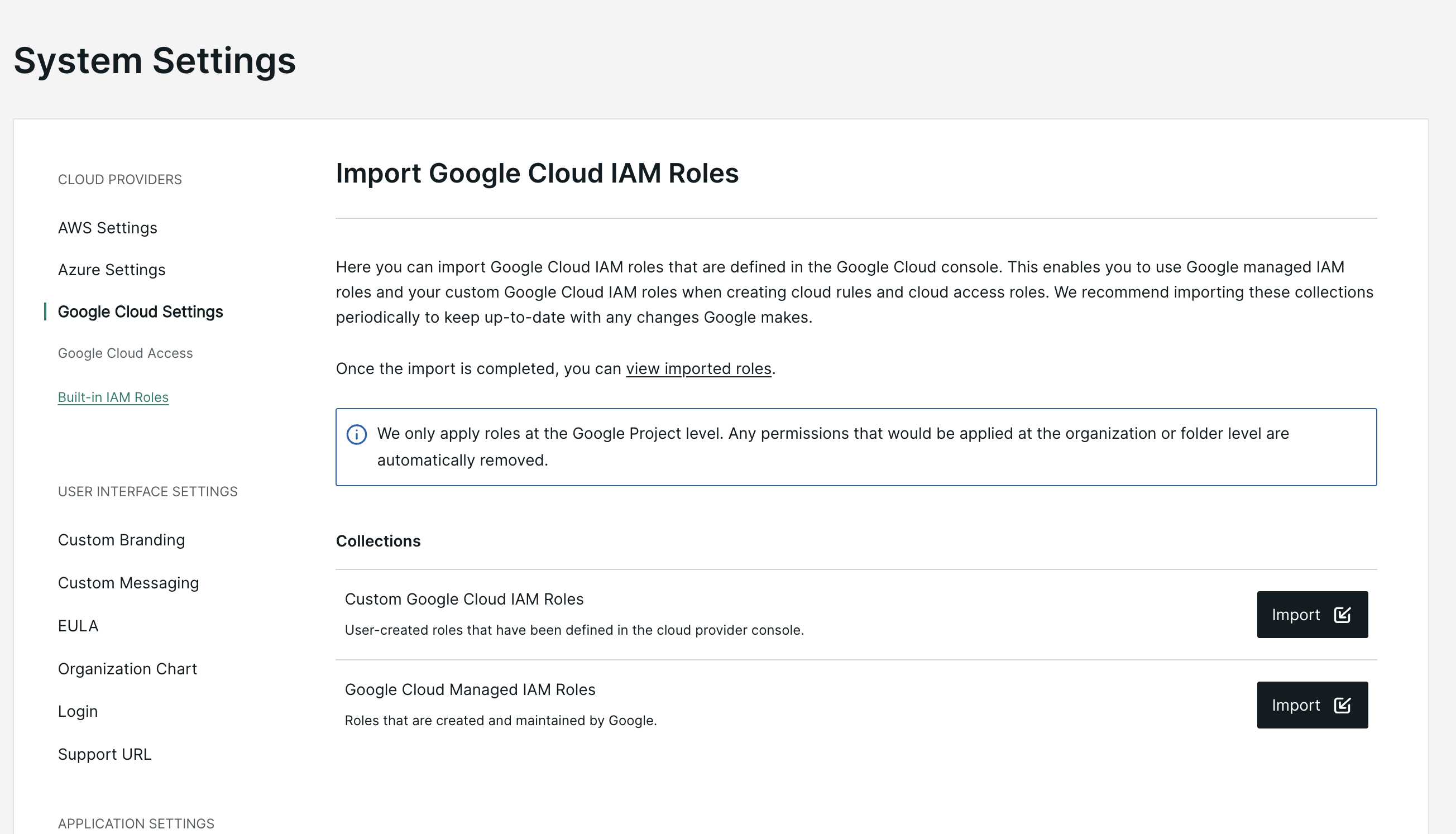
Task: Open the Built-in IAM Roles link
Action: click(113, 397)
